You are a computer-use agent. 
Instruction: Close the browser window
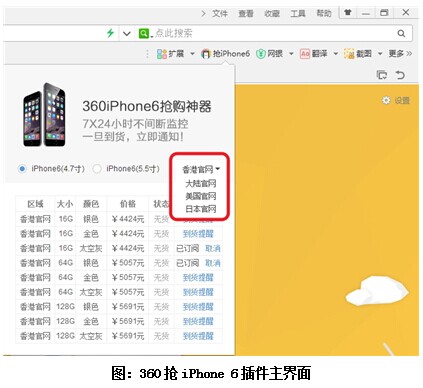tap(406, 13)
